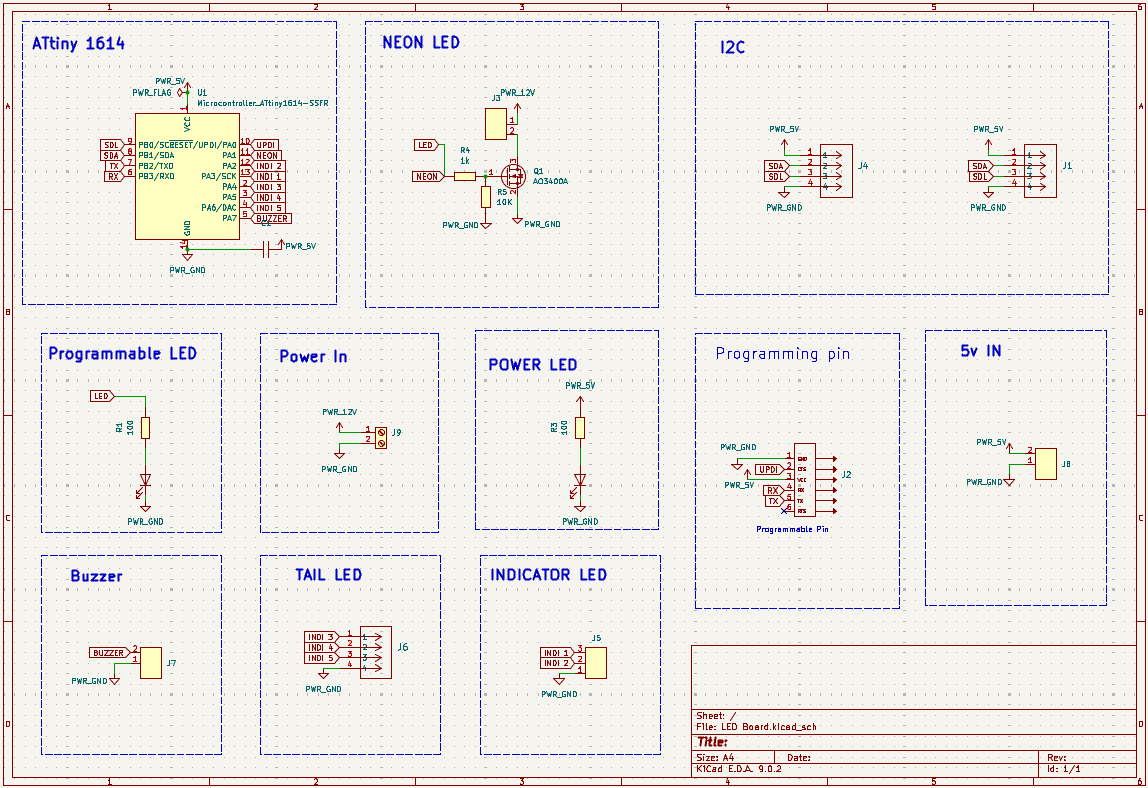Select the SDL label beside J1
Viewport: 1148px width, 788px height.
pos(981,176)
